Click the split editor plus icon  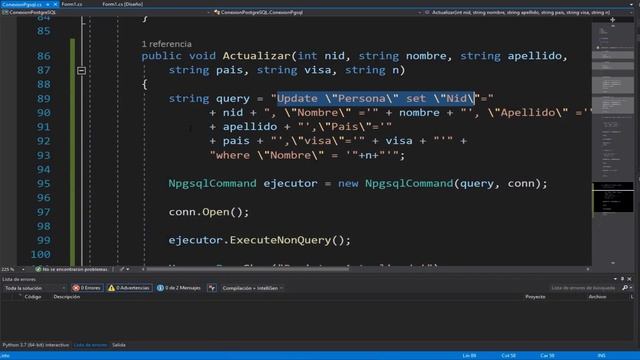612,20
